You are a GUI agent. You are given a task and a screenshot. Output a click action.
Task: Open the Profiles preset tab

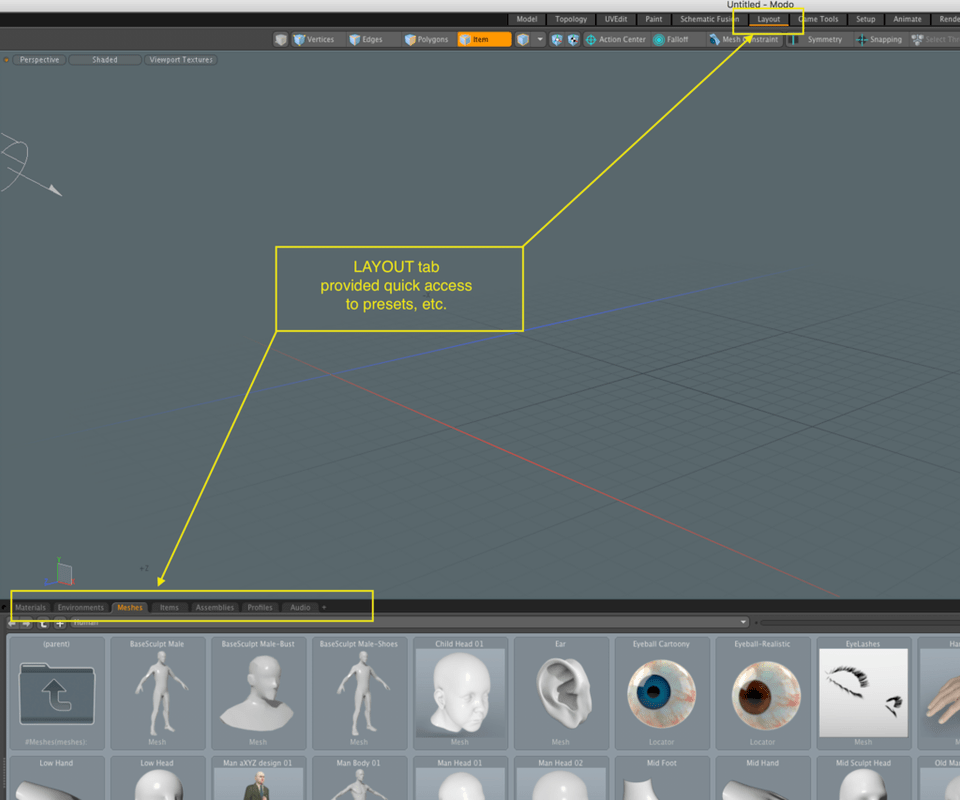click(260, 607)
